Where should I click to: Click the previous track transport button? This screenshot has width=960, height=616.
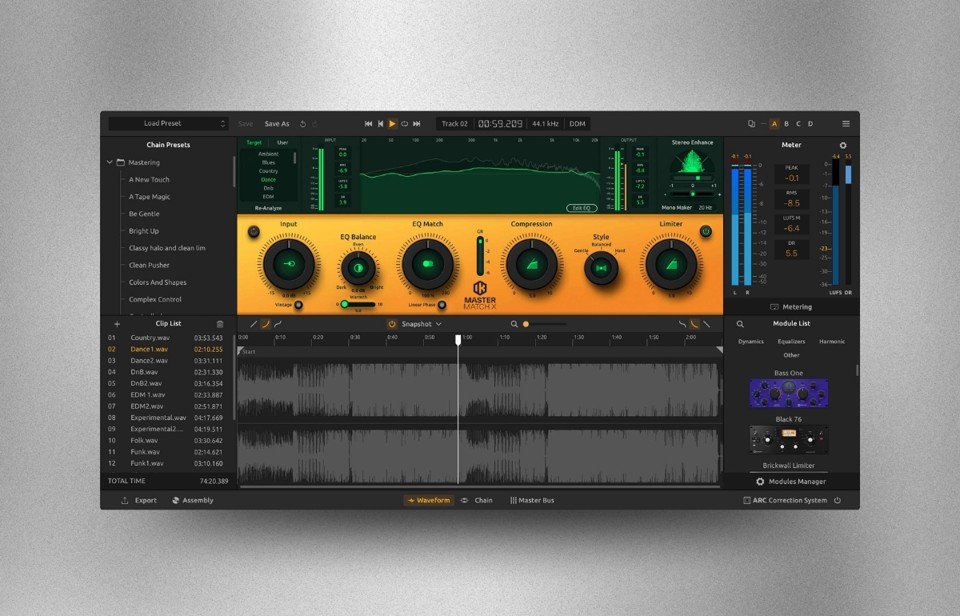pos(380,124)
